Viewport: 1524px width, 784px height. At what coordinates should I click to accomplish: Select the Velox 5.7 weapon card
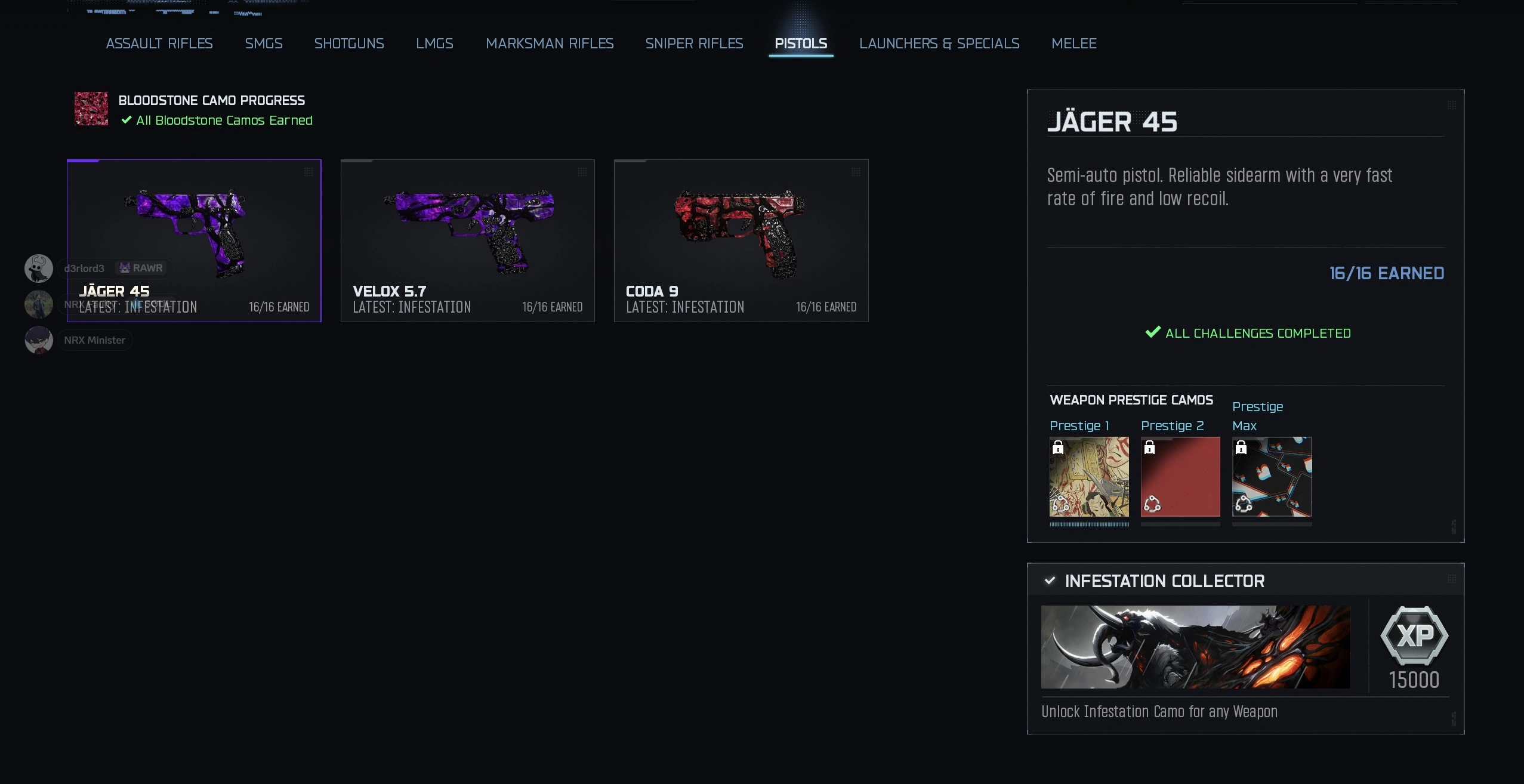(468, 240)
